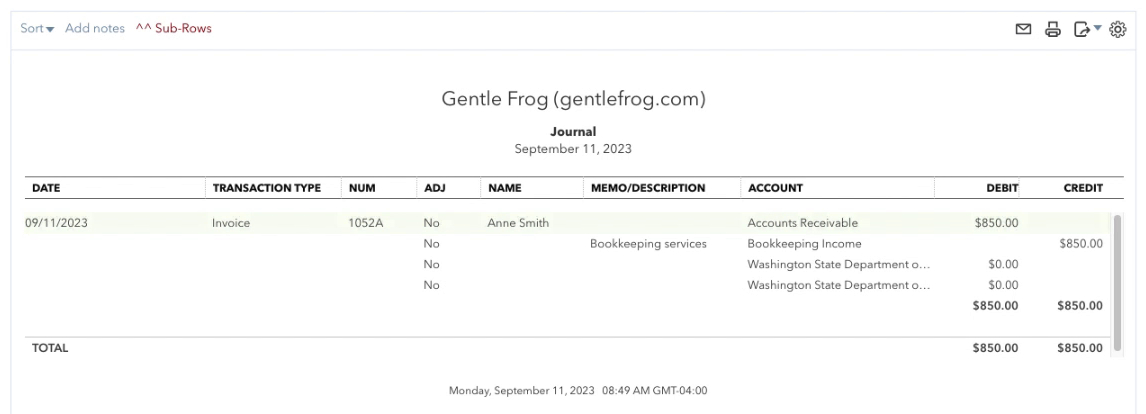Open the Invoice transaction link
1146x414 pixels.
click(231, 223)
